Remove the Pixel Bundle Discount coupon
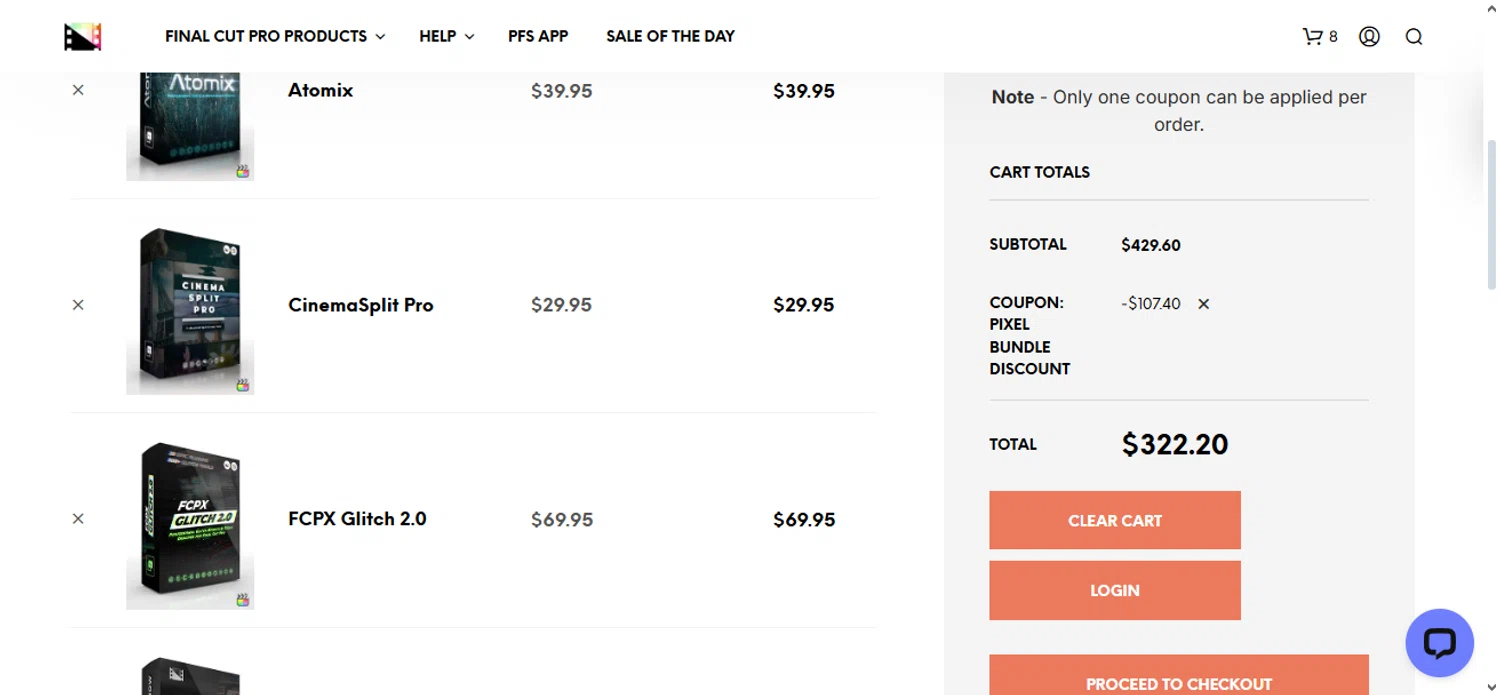Viewport: 1500px width, 695px height. [1204, 304]
